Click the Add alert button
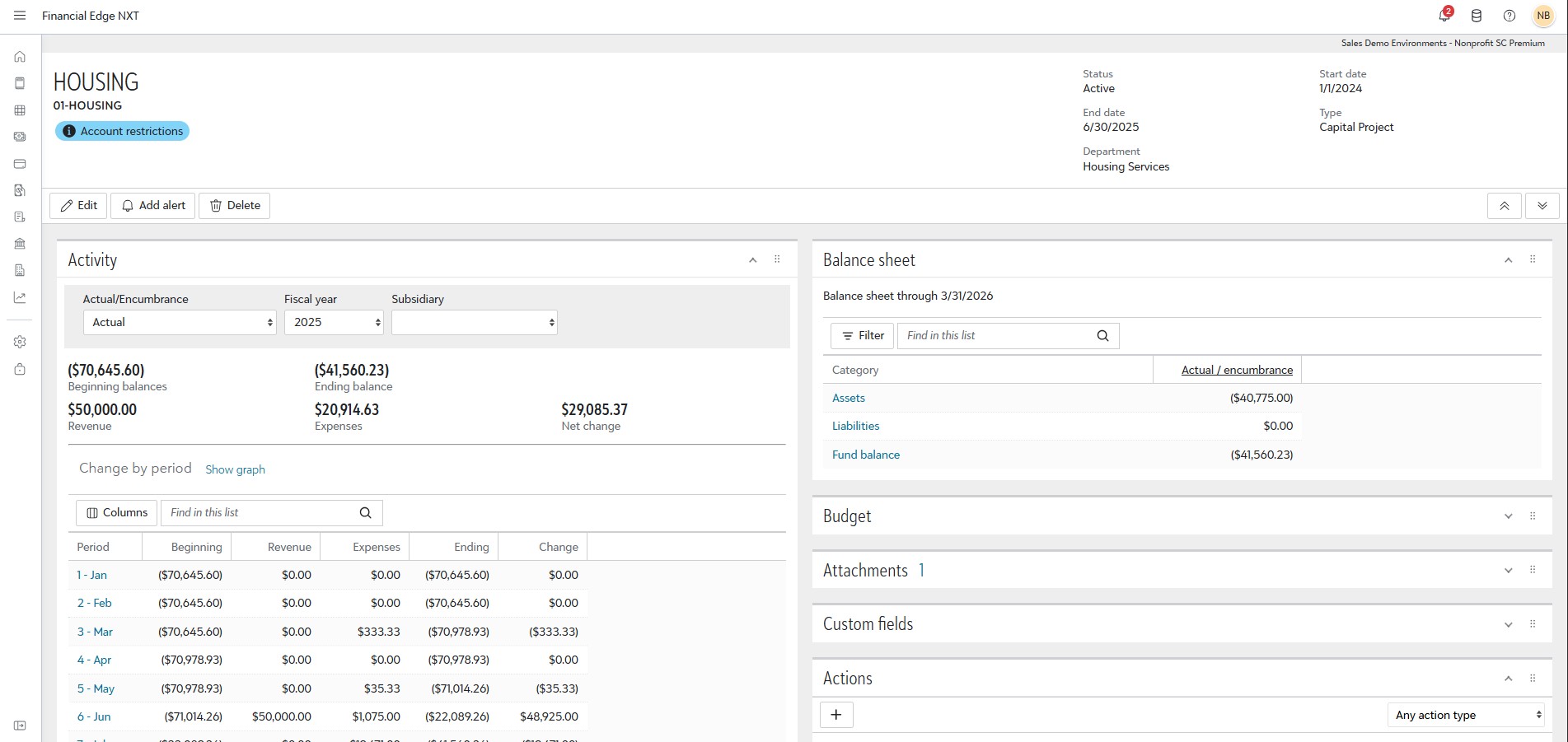 (x=153, y=206)
